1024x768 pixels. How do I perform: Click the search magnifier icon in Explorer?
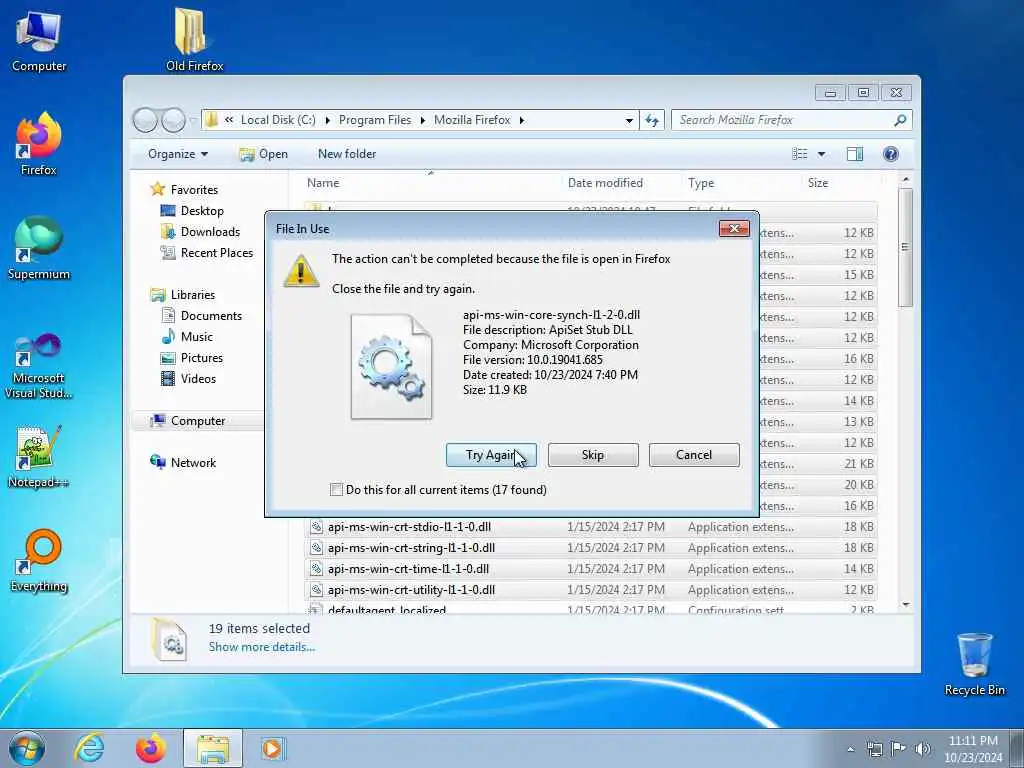coord(900,120)
